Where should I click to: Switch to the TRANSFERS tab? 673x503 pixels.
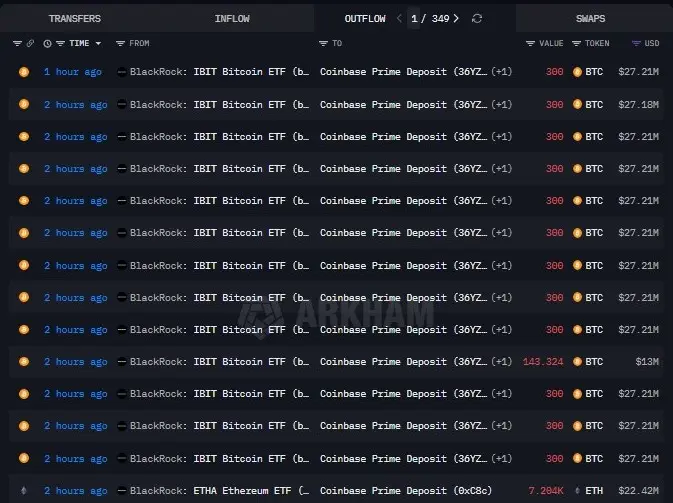[x=75, y=18]
